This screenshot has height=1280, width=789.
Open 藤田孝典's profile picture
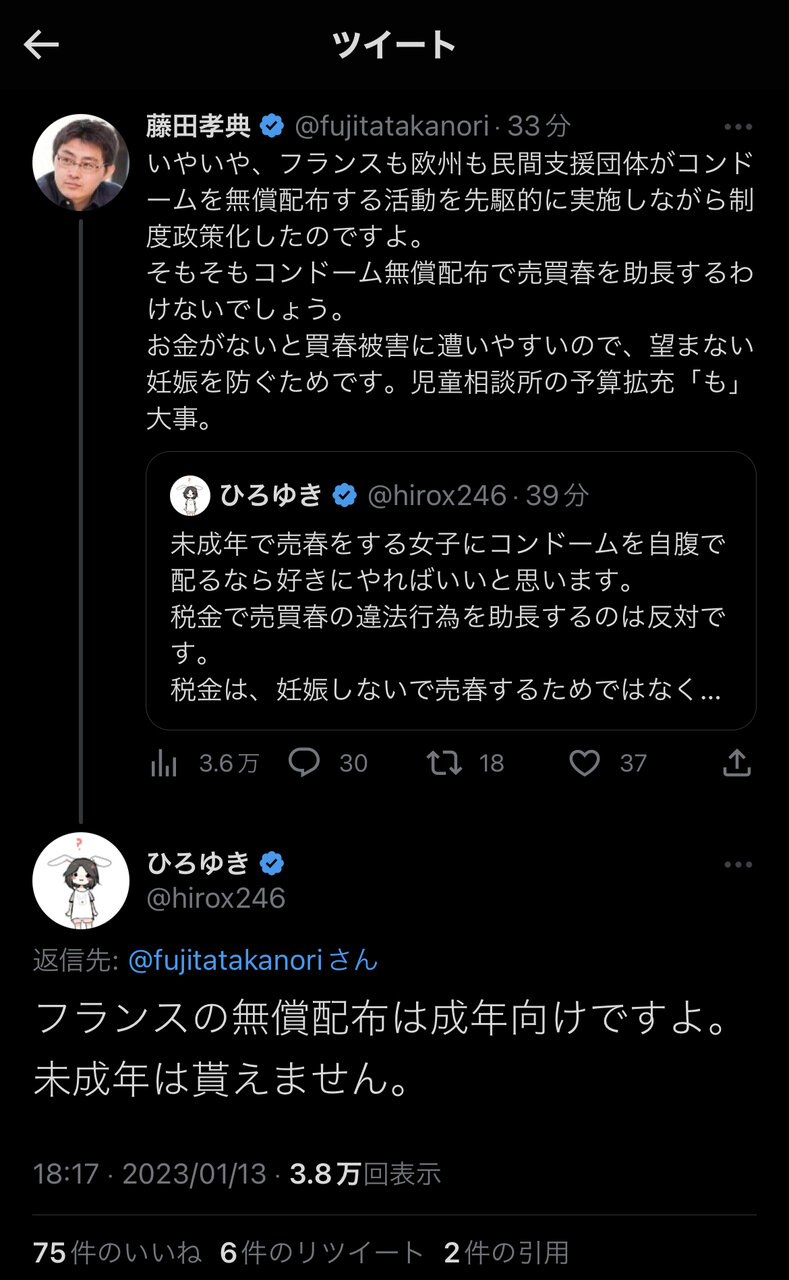81,162
